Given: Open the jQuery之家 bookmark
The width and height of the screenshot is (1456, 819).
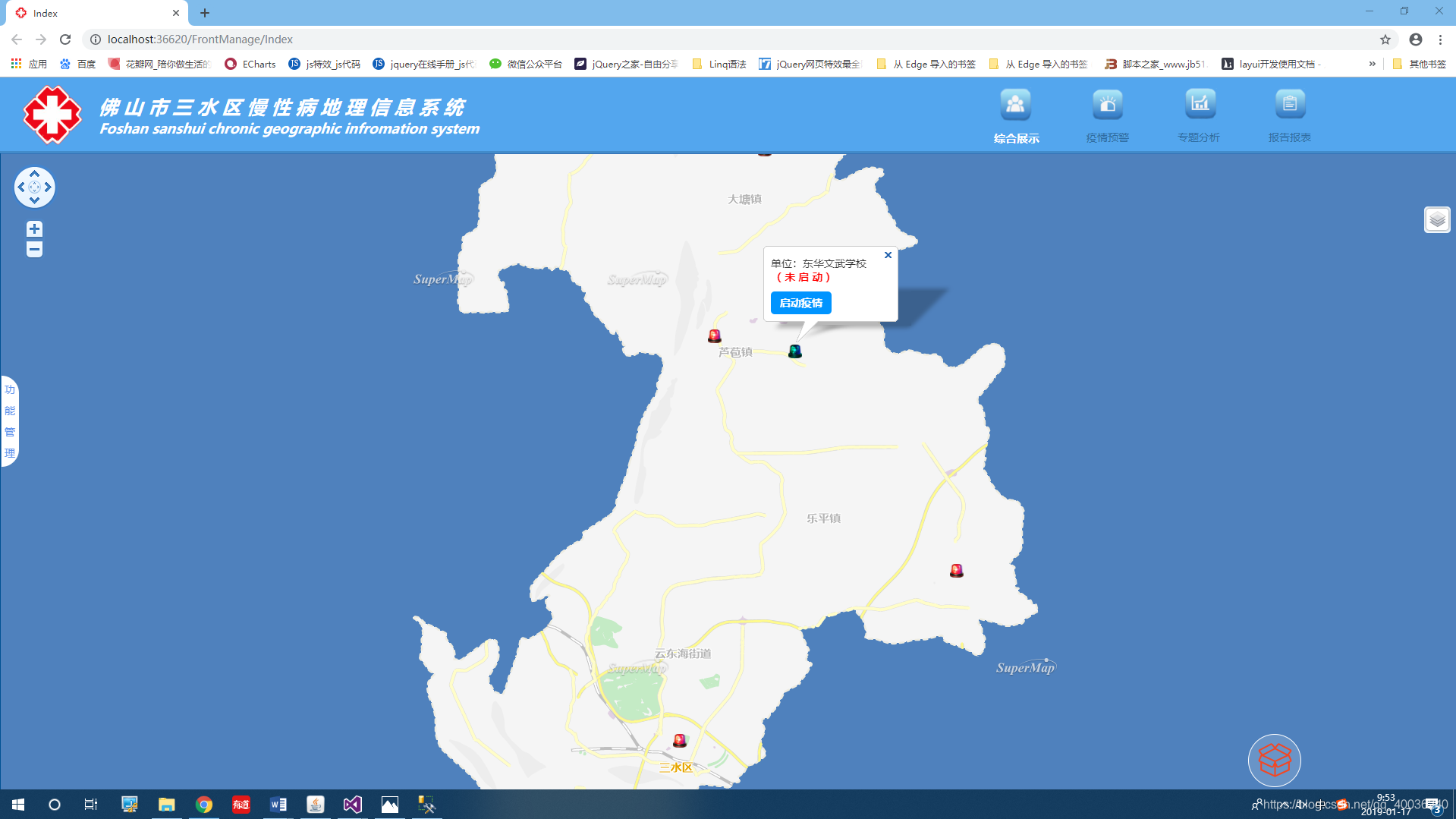Looking at the screenshot, I should (x=627, y=64).
